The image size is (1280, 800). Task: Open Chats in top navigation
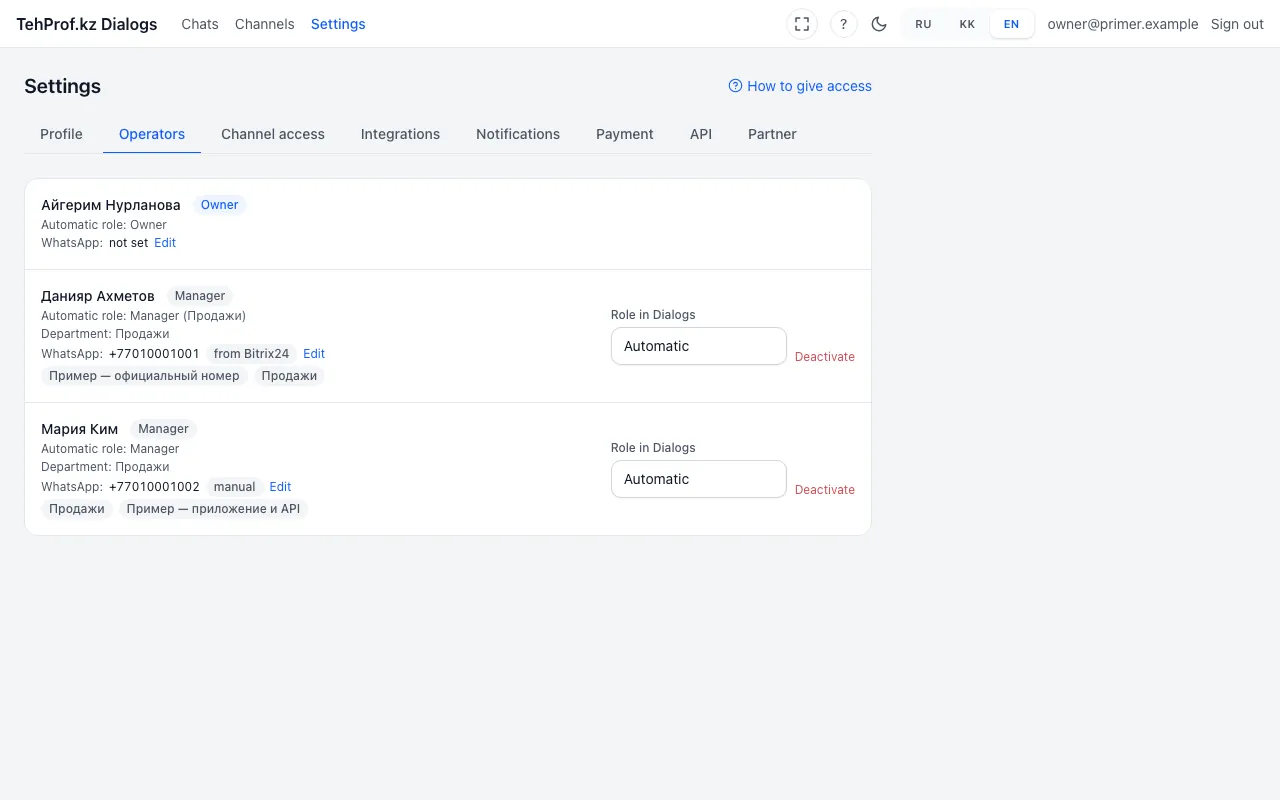pyautogui.click(x=200, y=24)
